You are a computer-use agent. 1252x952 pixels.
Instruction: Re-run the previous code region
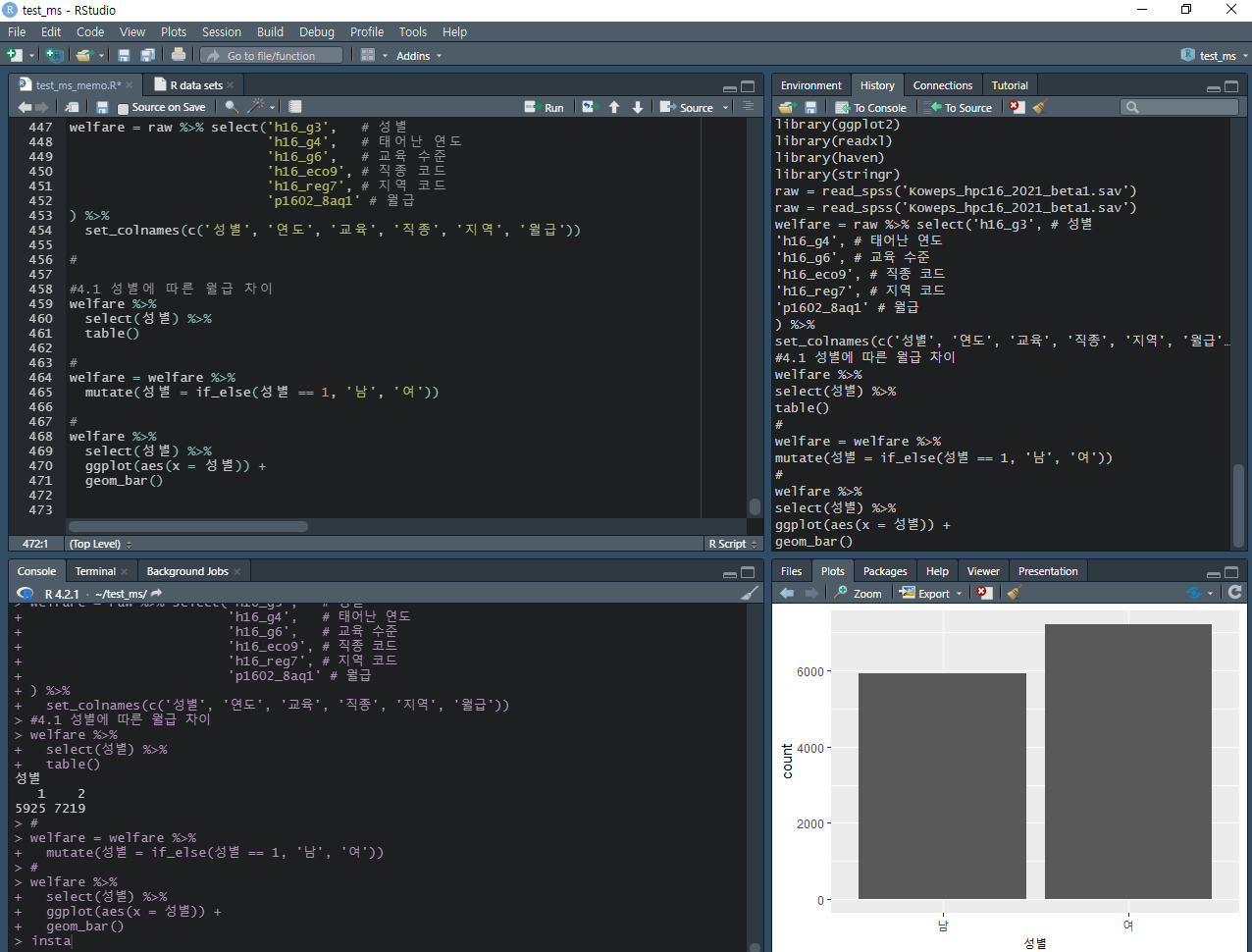pos(589,107)
